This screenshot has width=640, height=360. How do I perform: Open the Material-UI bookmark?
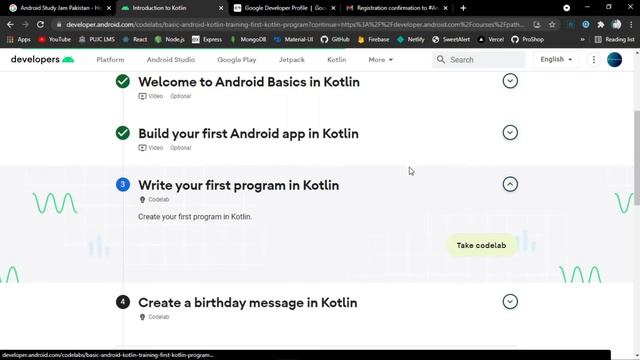point(293,40)
